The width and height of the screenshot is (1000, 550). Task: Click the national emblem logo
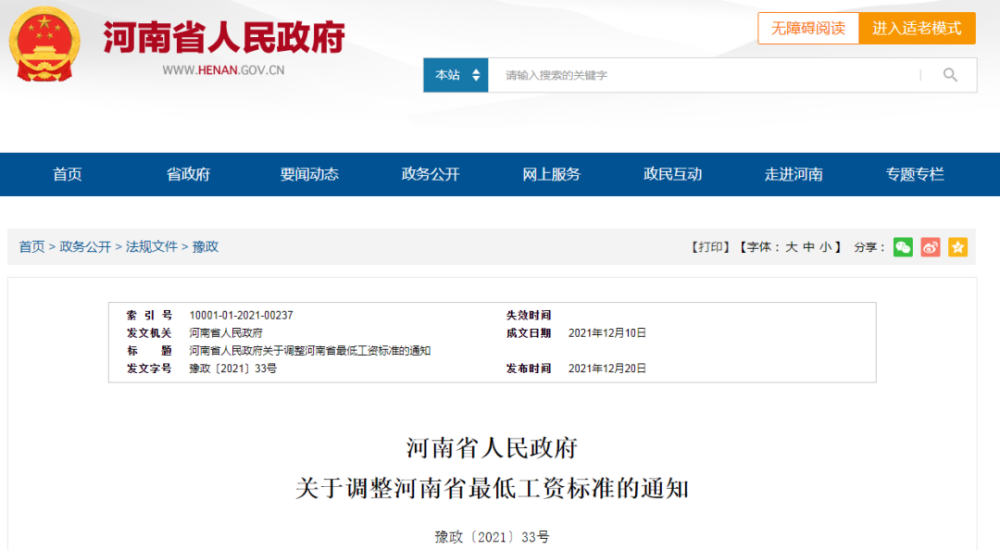45,44
